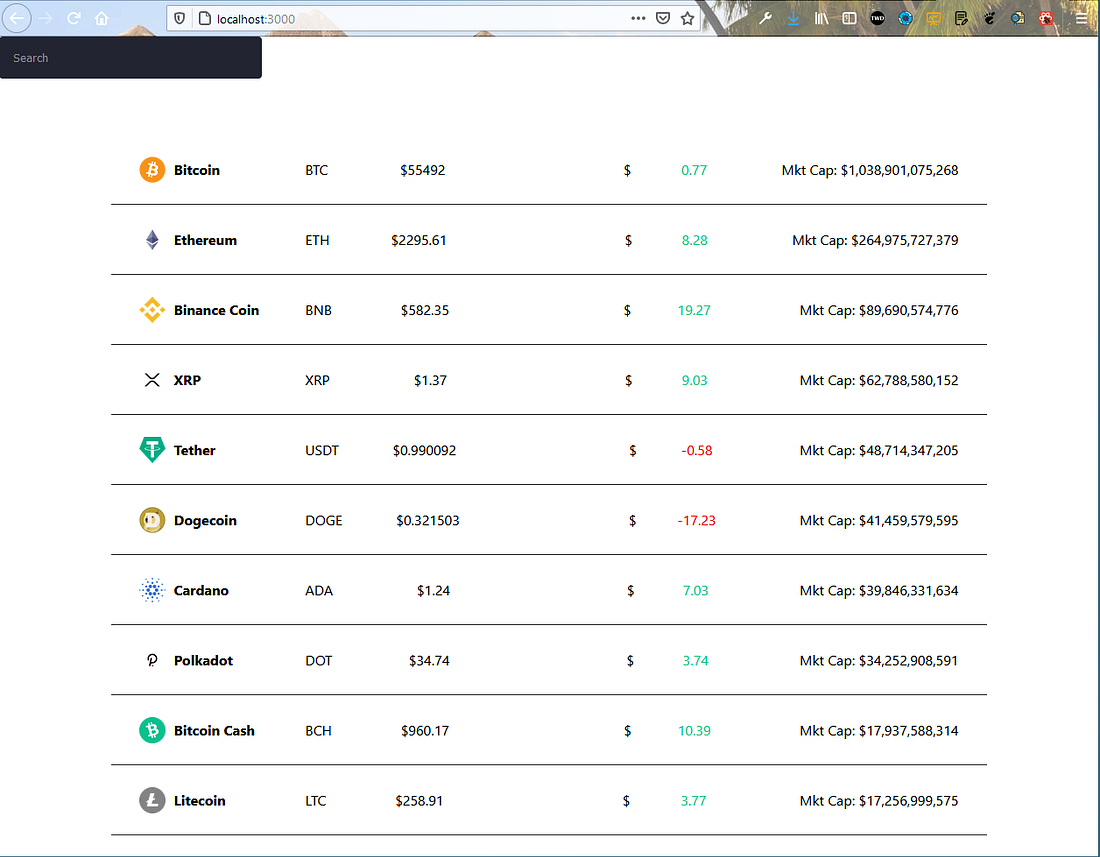Image resolution: width=1100 pixels, height=857 pixels.
Task: Click the wrench extension icon
Action: pyautogui.click(x=765, y=18)
